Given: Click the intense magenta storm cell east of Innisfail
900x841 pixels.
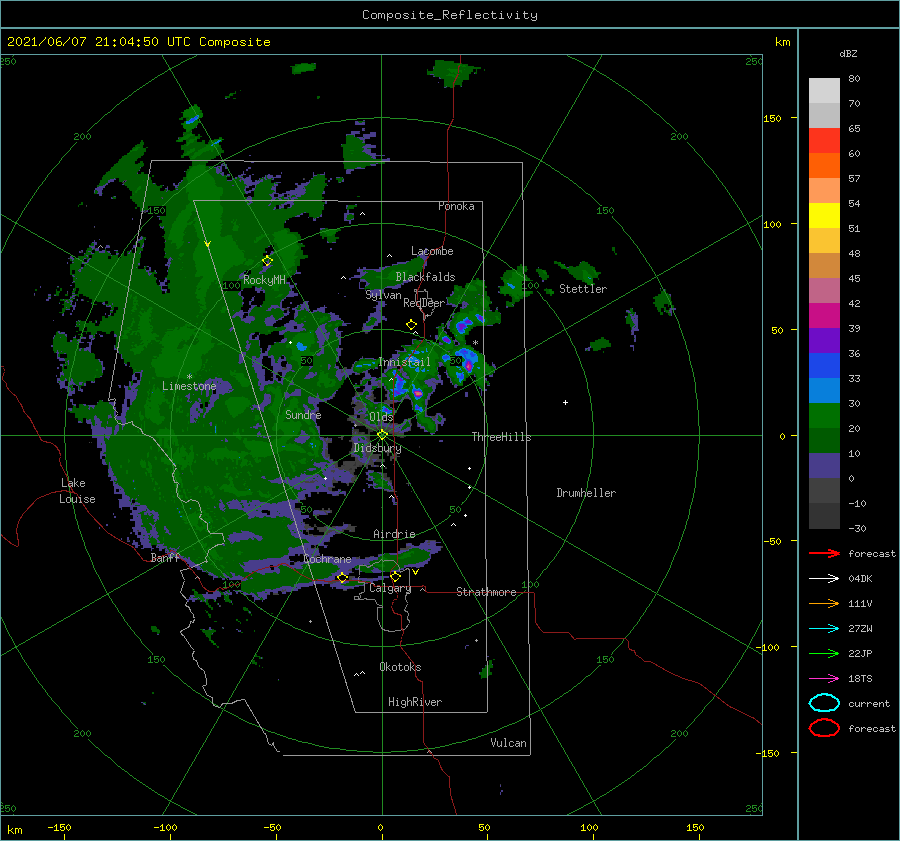Looking at the screenshot, I should coord(468,365).
